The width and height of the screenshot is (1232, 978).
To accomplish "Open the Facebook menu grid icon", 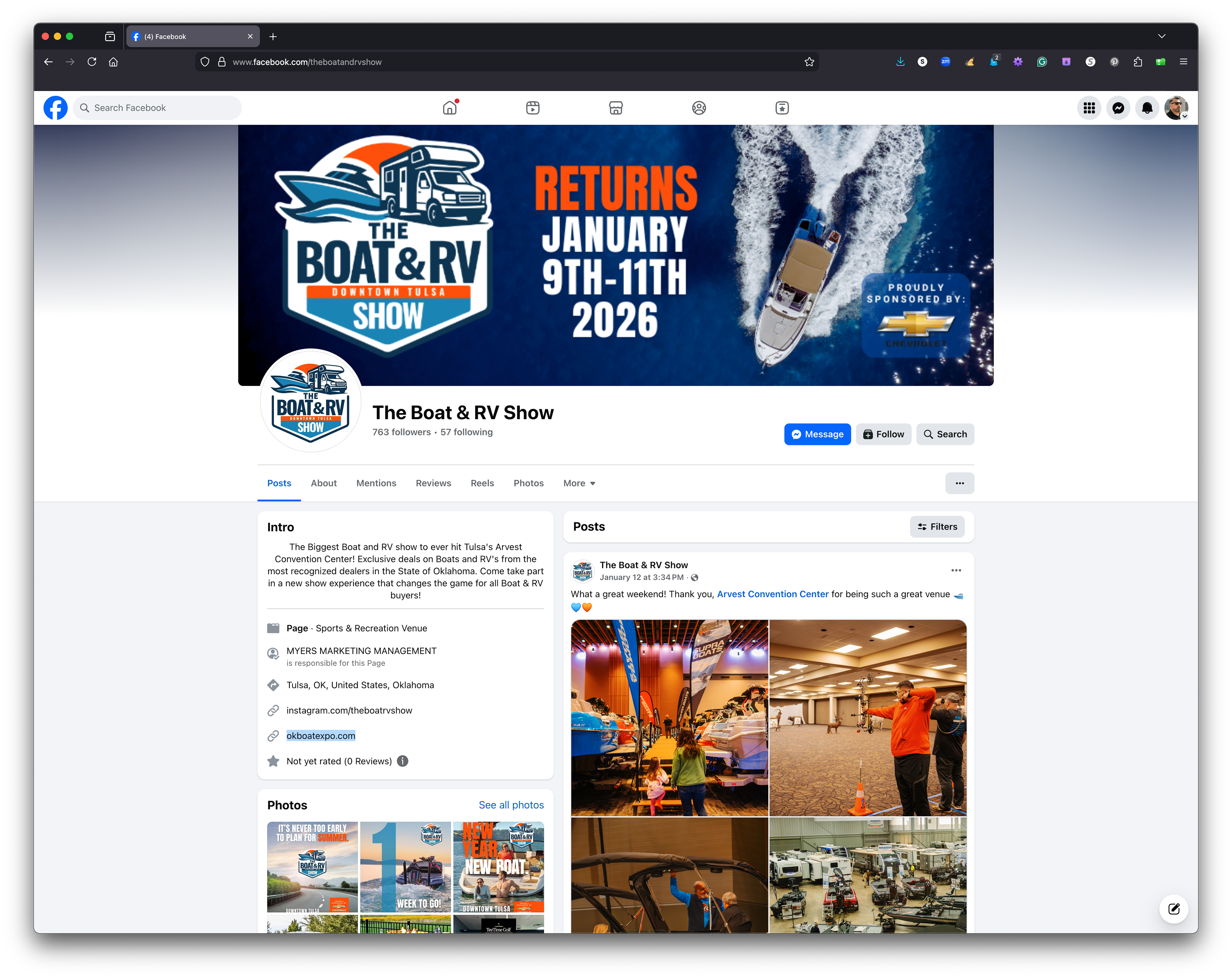I will tap(1089, 108).
